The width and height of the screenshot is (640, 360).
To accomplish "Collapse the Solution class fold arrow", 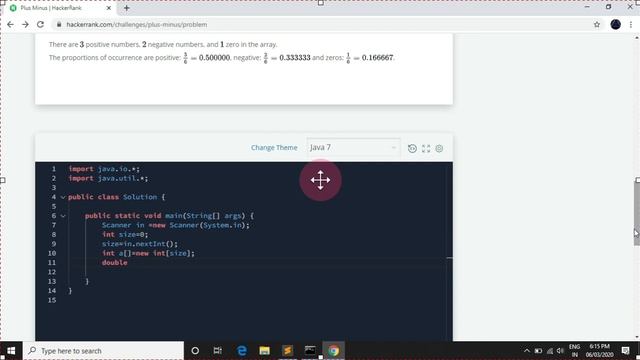I will (63, 197).
